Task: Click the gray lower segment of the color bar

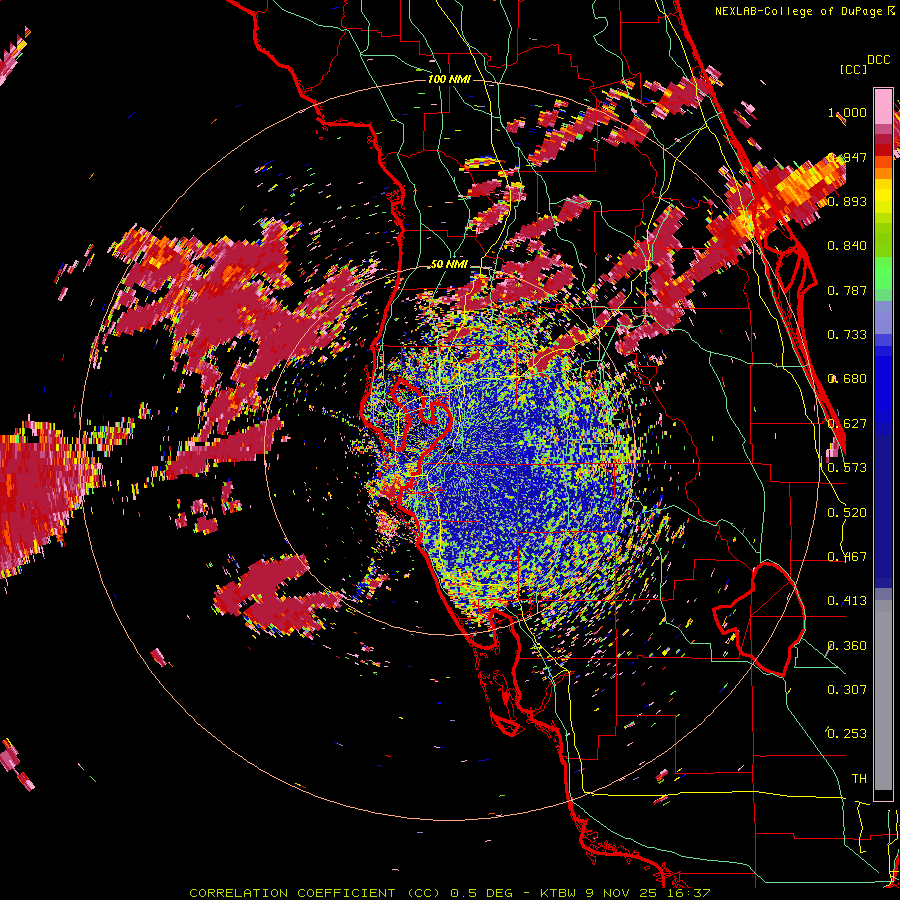Action: [883, 695]
